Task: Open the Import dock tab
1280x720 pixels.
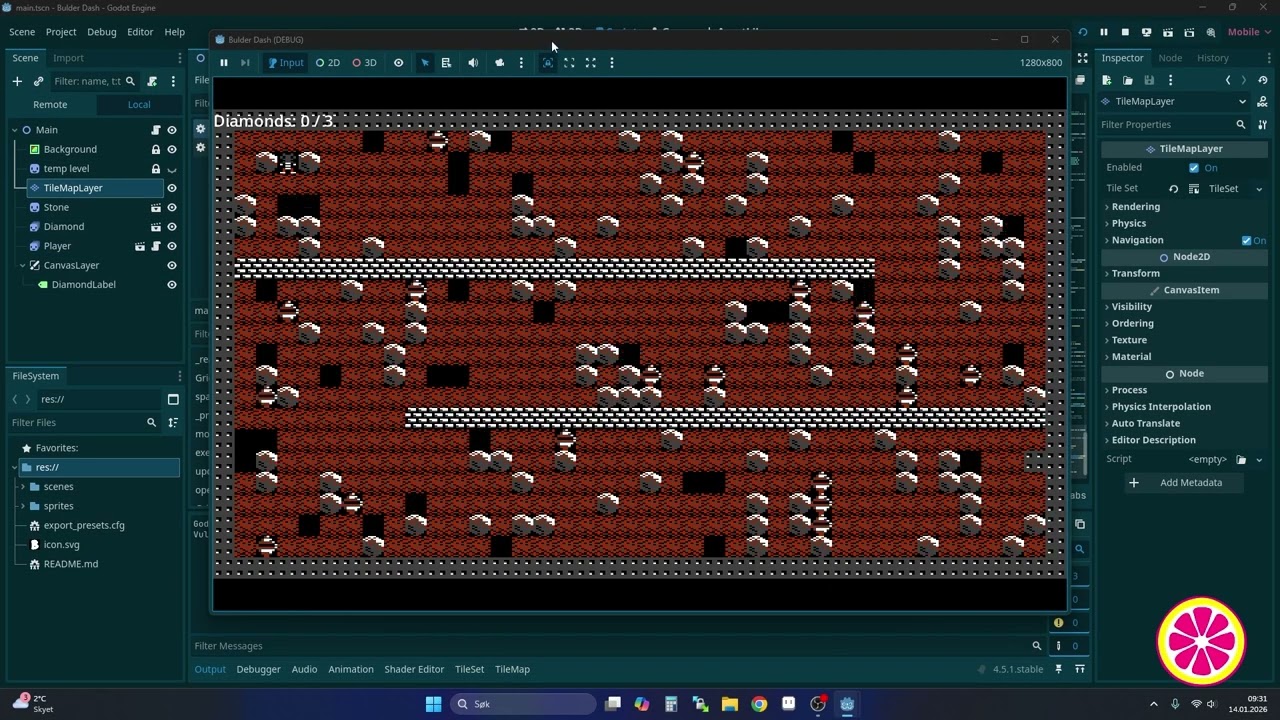Action: pyautogui.click(x=68, y=58)
